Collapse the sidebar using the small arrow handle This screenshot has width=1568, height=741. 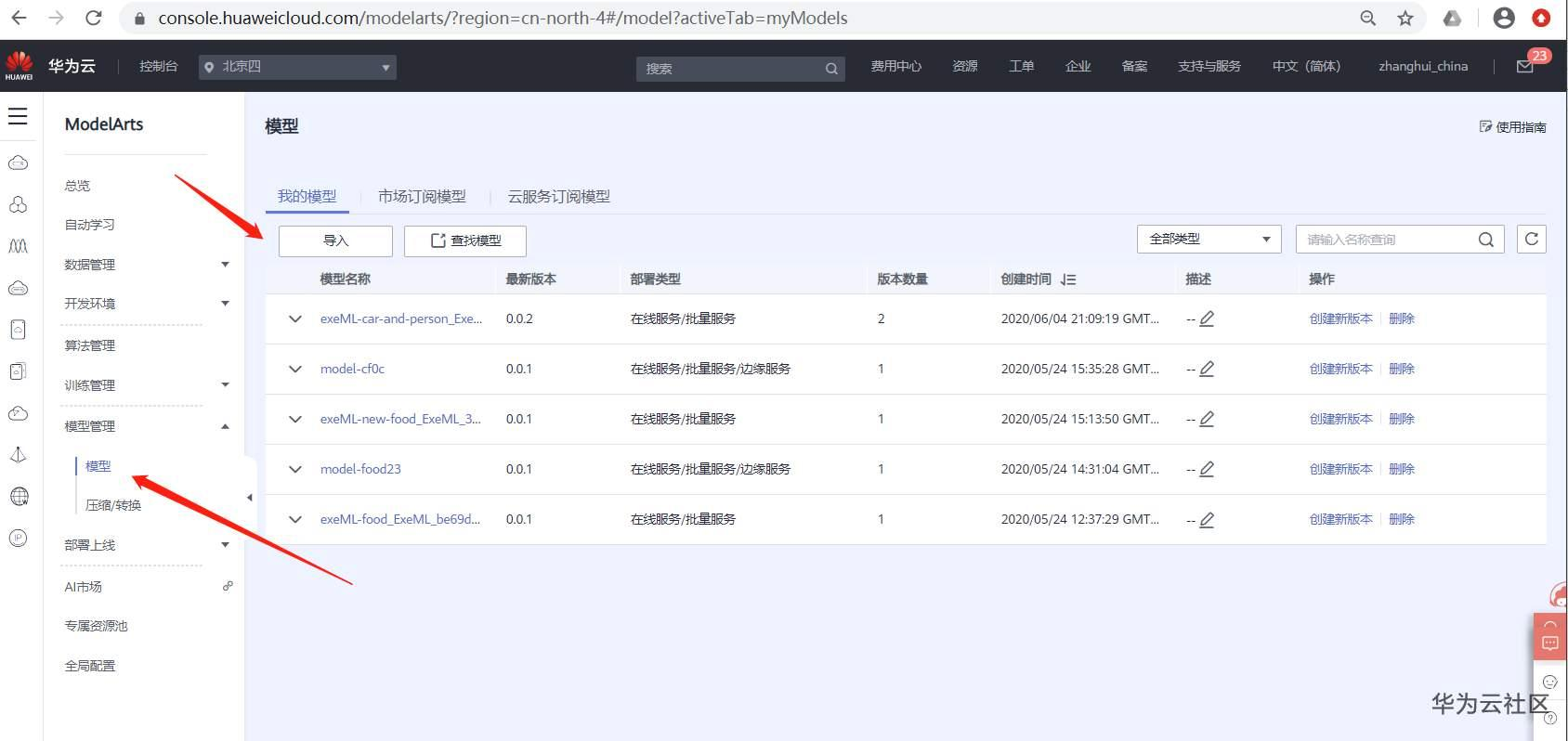[x=249, y=498]
